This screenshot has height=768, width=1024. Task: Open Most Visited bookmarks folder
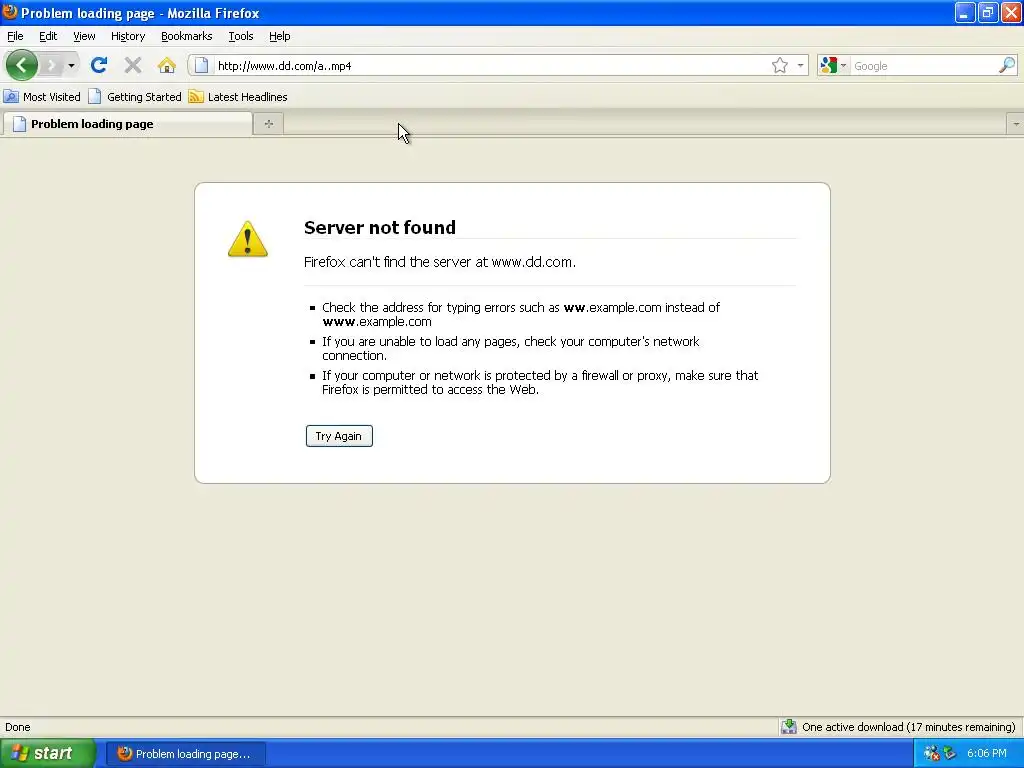point(42,97)
